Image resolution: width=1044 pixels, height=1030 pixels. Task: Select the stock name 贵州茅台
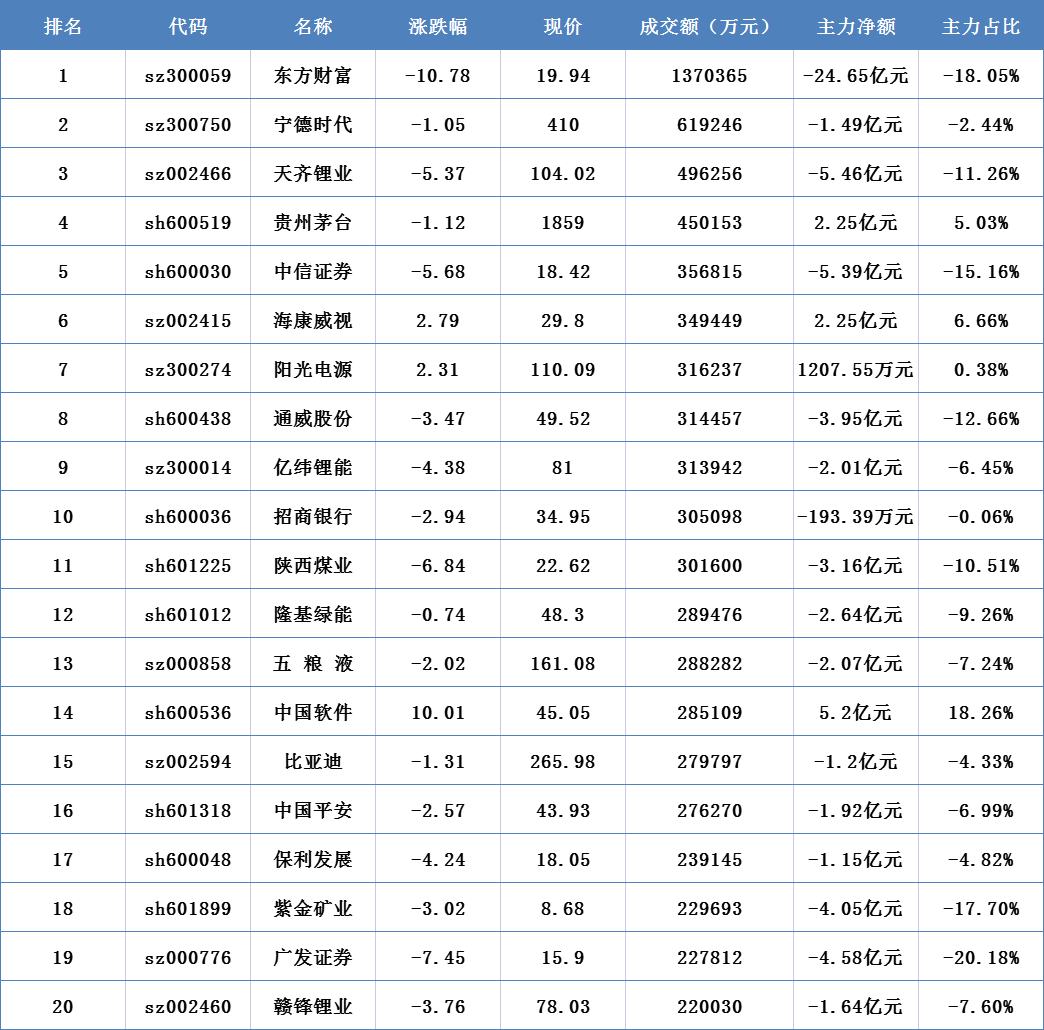pos(313,222)
